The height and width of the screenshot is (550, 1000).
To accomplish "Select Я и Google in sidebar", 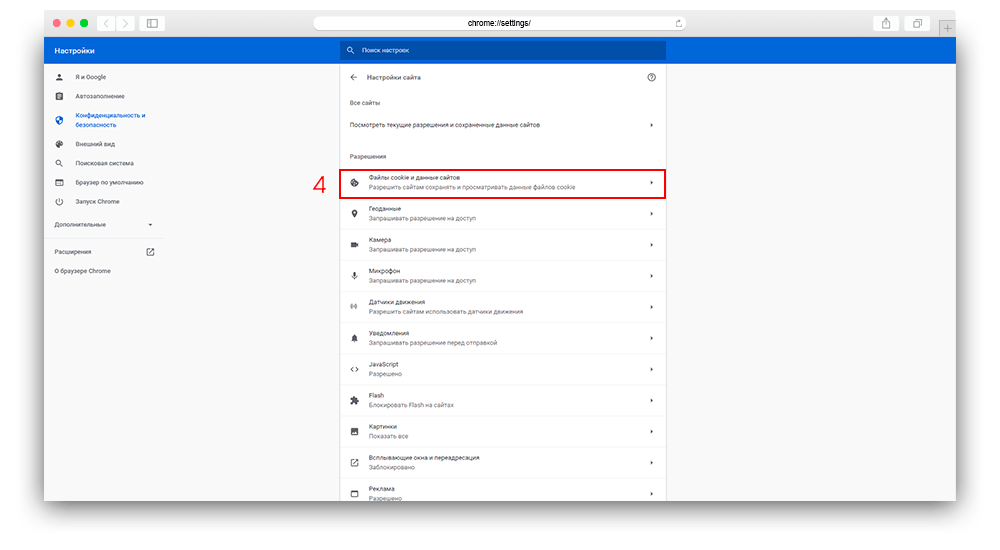I will tap(91, 77).
